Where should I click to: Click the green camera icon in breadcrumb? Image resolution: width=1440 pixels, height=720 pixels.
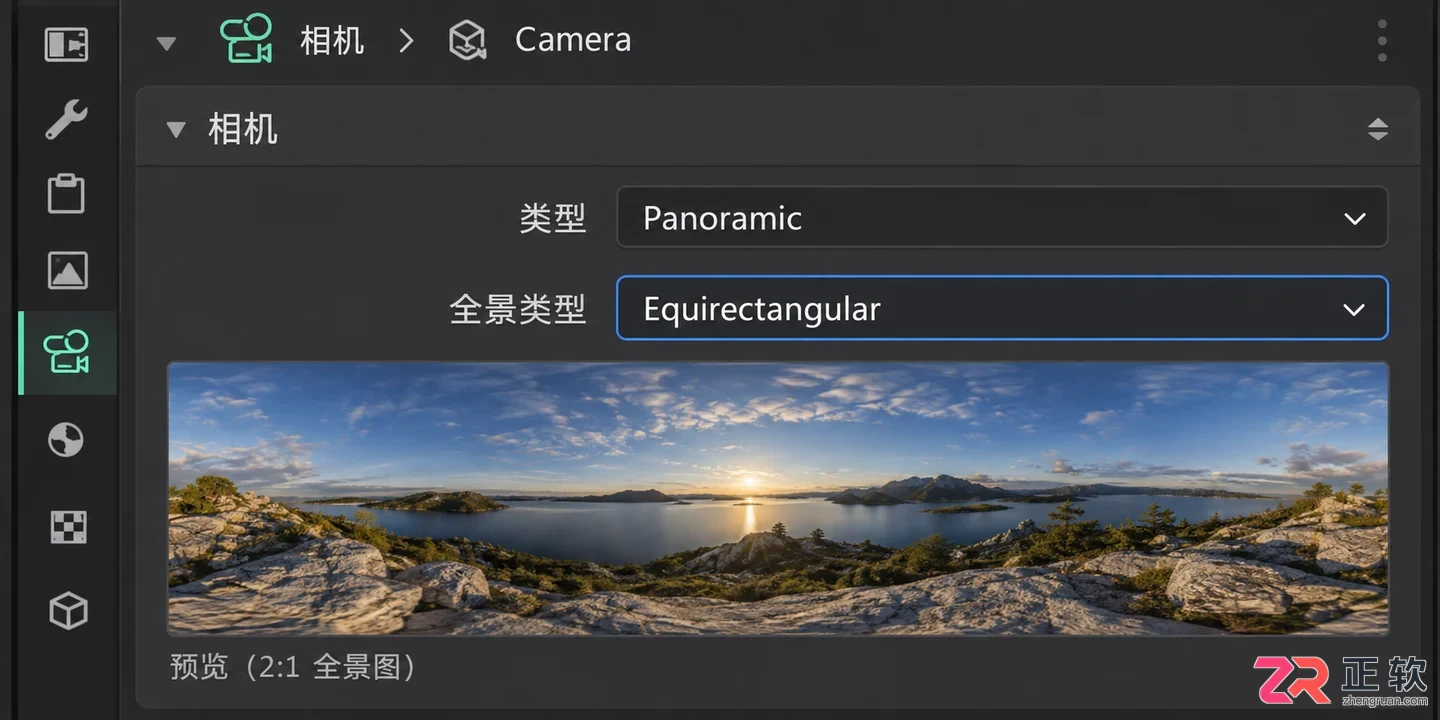(246, 39)
